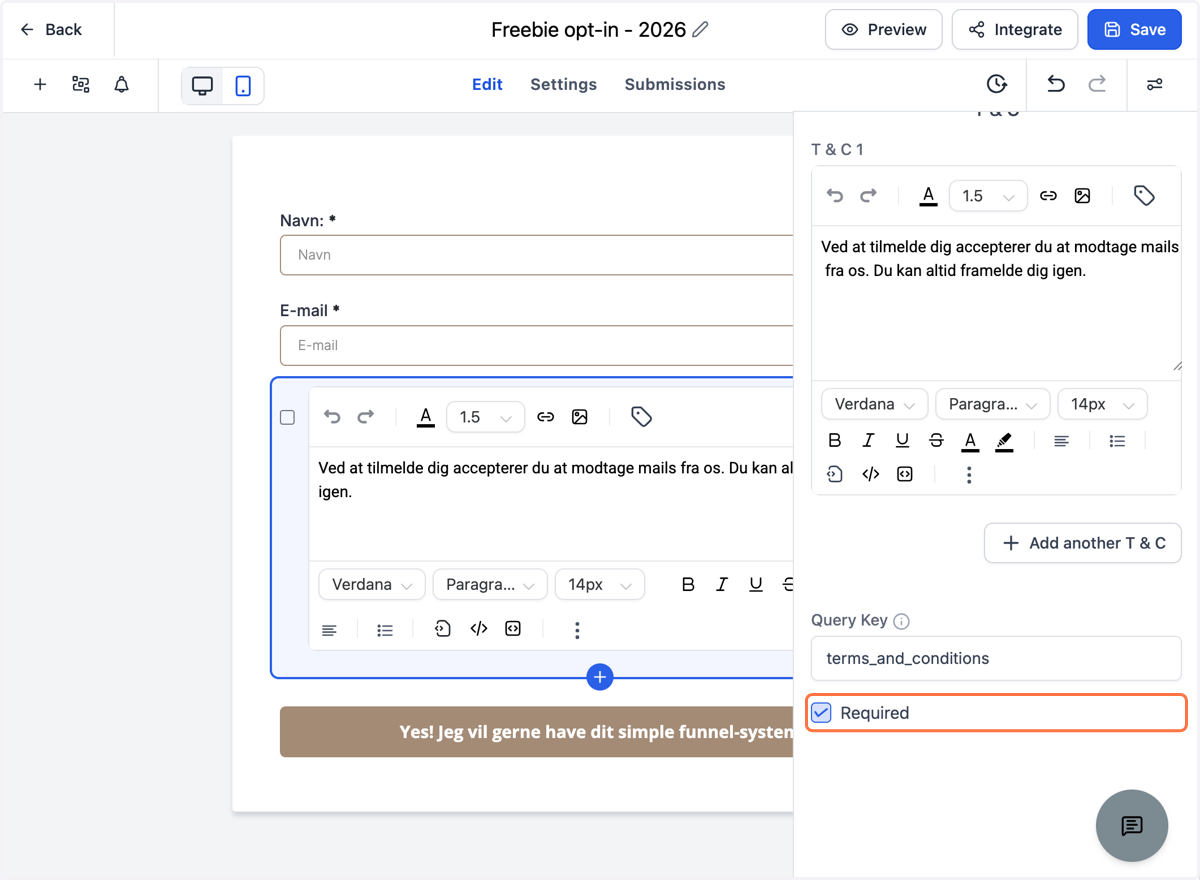
Task: Switch to mobile view
Action: [243, 86]
